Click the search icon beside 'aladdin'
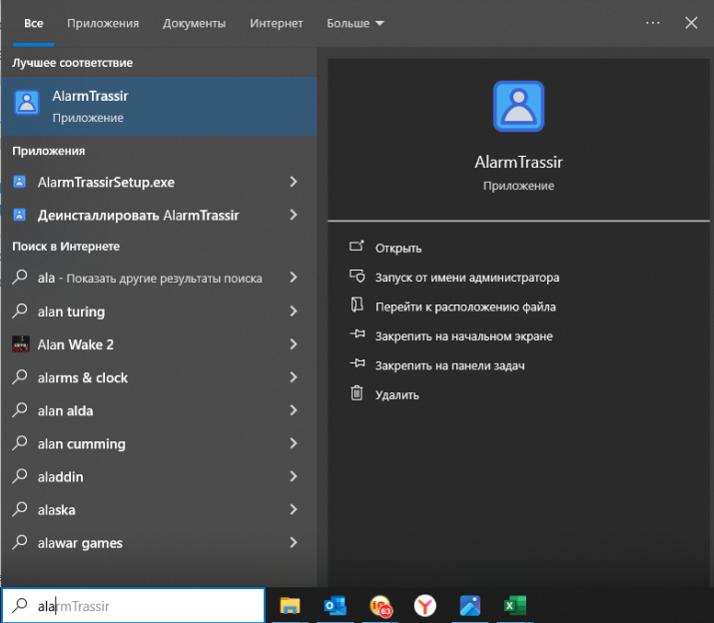This screenshot has width=714, height=623. (20, 476)
